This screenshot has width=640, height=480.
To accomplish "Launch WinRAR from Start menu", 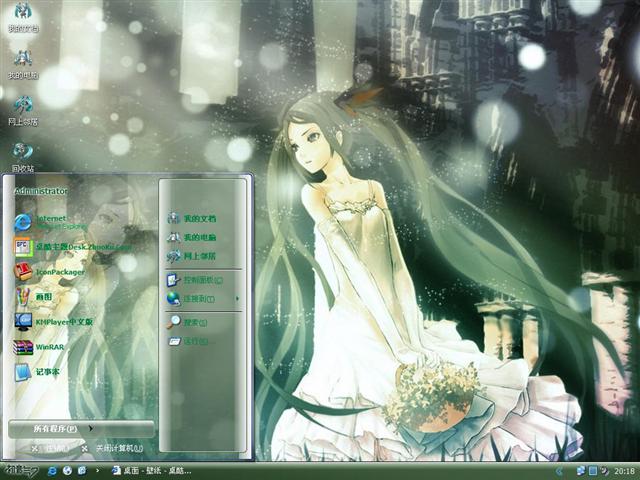I will click(39, 347).
